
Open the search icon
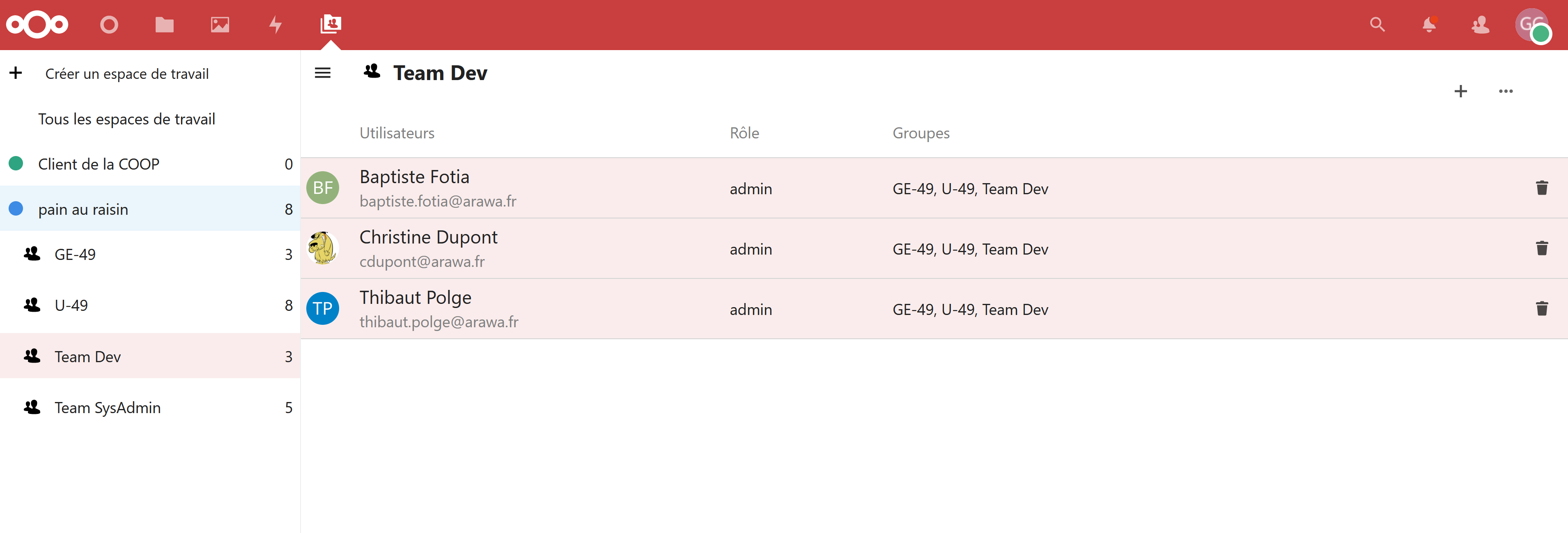pos(1377,25)
